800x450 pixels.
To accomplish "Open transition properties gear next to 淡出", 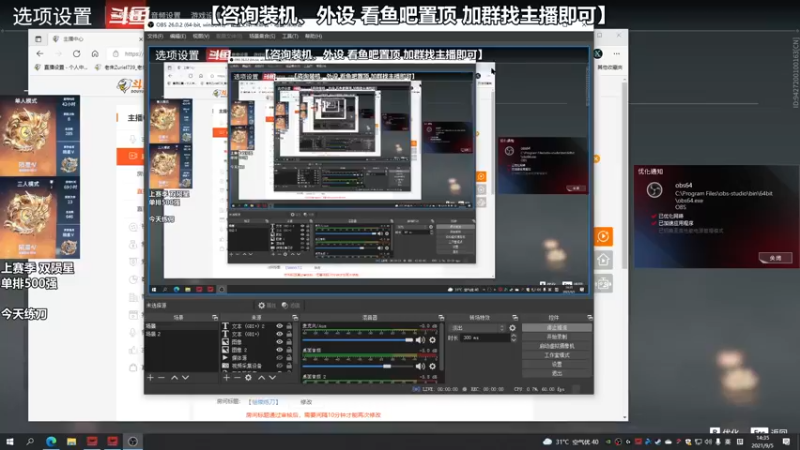I will tap(512, 328).
